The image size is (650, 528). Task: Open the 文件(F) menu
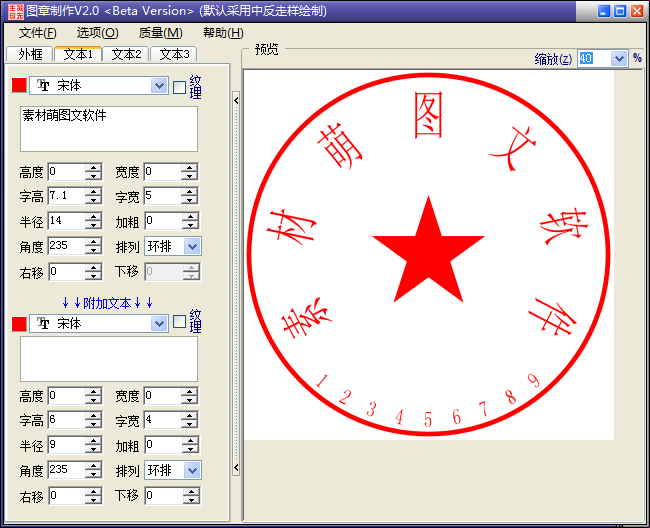click(37, 33)
